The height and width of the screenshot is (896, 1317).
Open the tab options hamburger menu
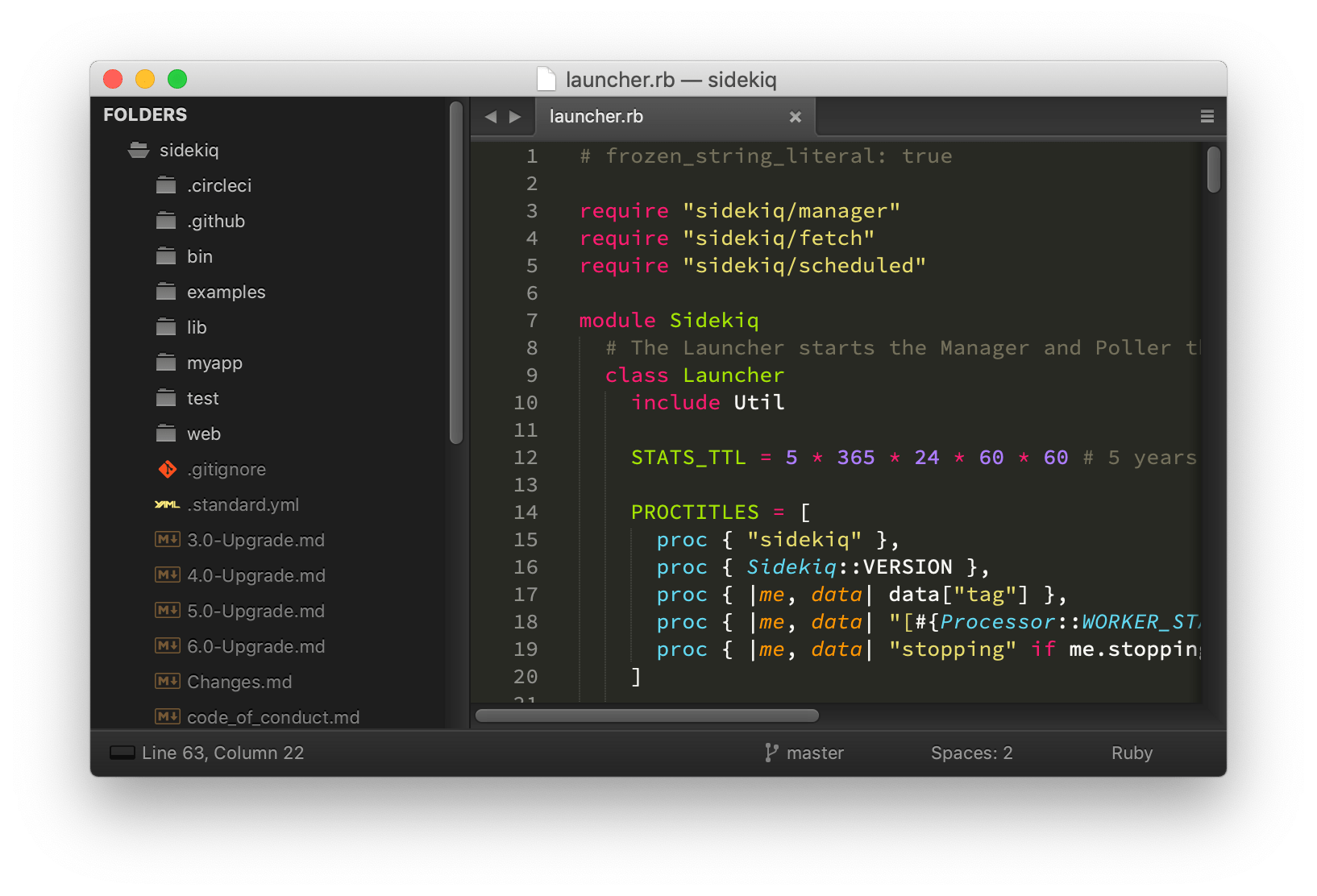point(1207,117)
